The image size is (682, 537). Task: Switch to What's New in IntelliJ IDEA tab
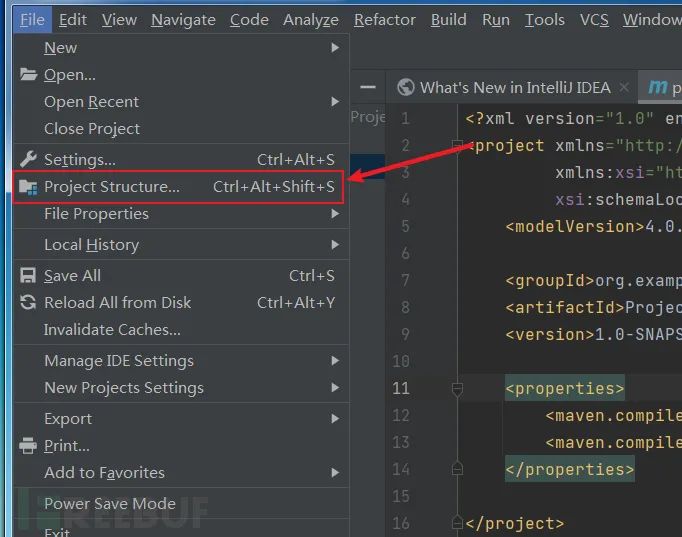[512, 87]
